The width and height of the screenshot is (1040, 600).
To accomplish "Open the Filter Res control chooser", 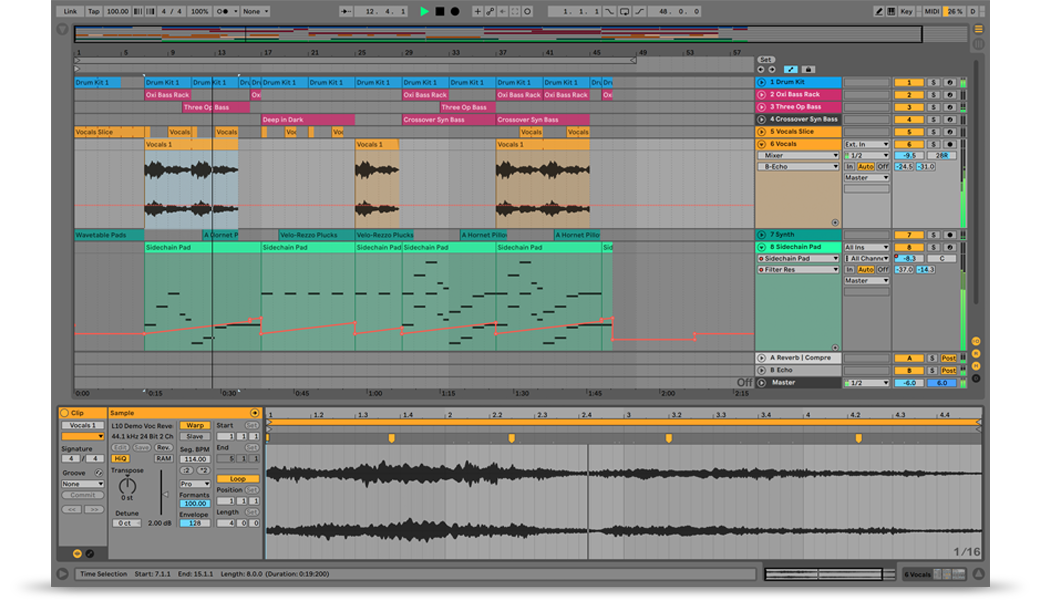I will click(x=799, y=270).
